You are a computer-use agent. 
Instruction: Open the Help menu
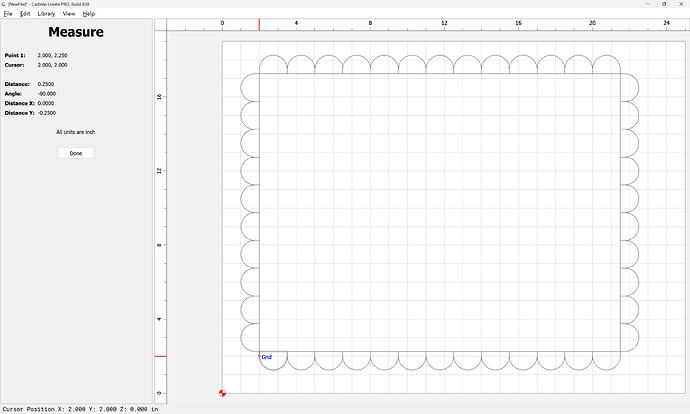coord(89,14)
